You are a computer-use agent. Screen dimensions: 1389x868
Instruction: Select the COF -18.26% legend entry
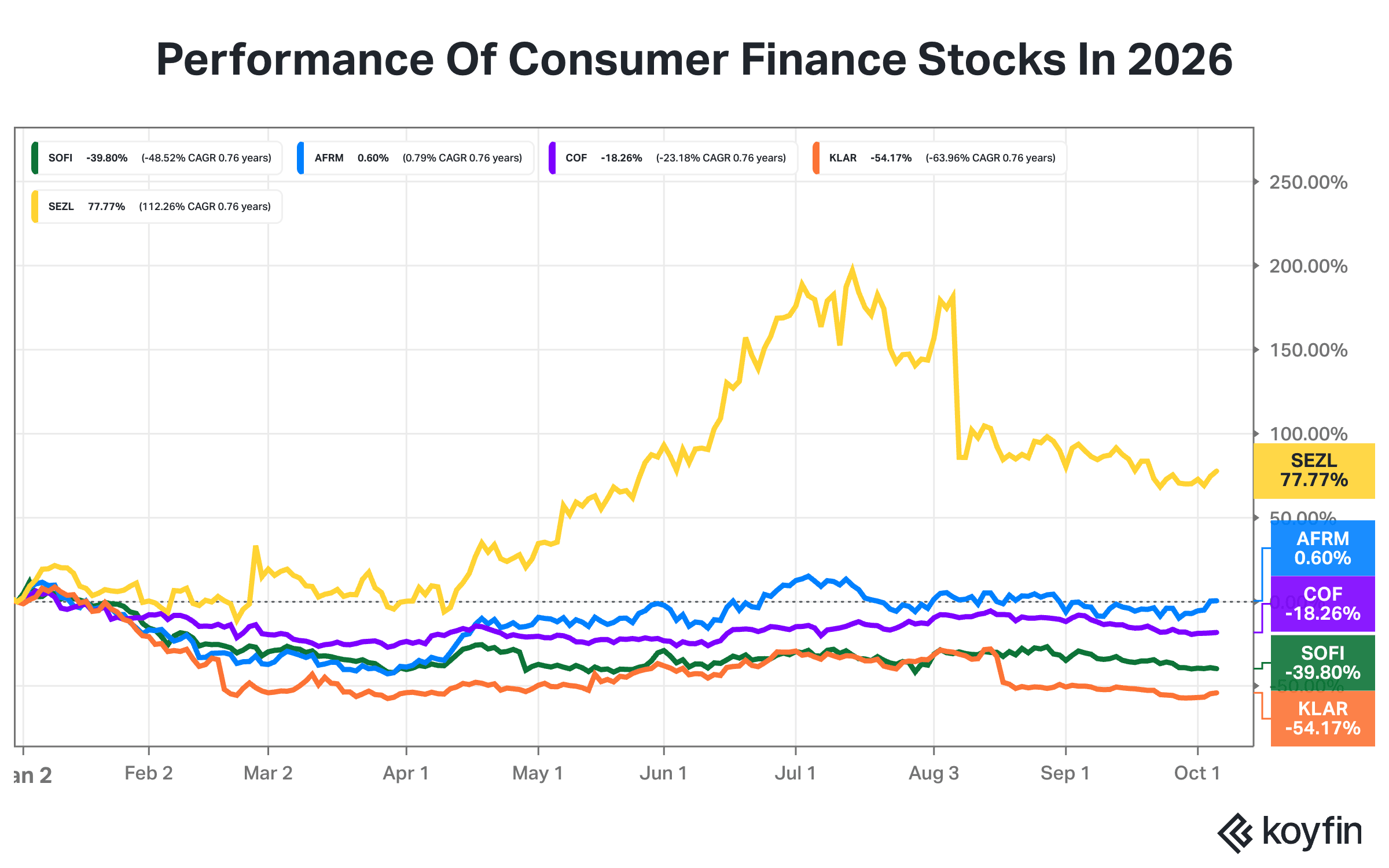(x=673, y=158)
